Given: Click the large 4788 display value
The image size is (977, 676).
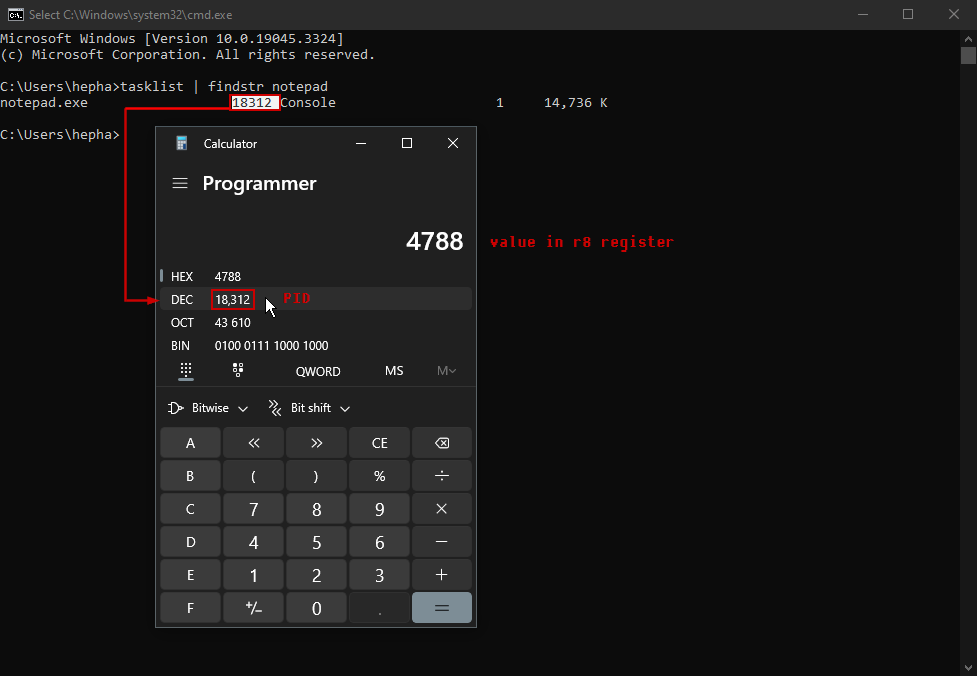Looking at the screenshot, I should (x=434, y=241).
